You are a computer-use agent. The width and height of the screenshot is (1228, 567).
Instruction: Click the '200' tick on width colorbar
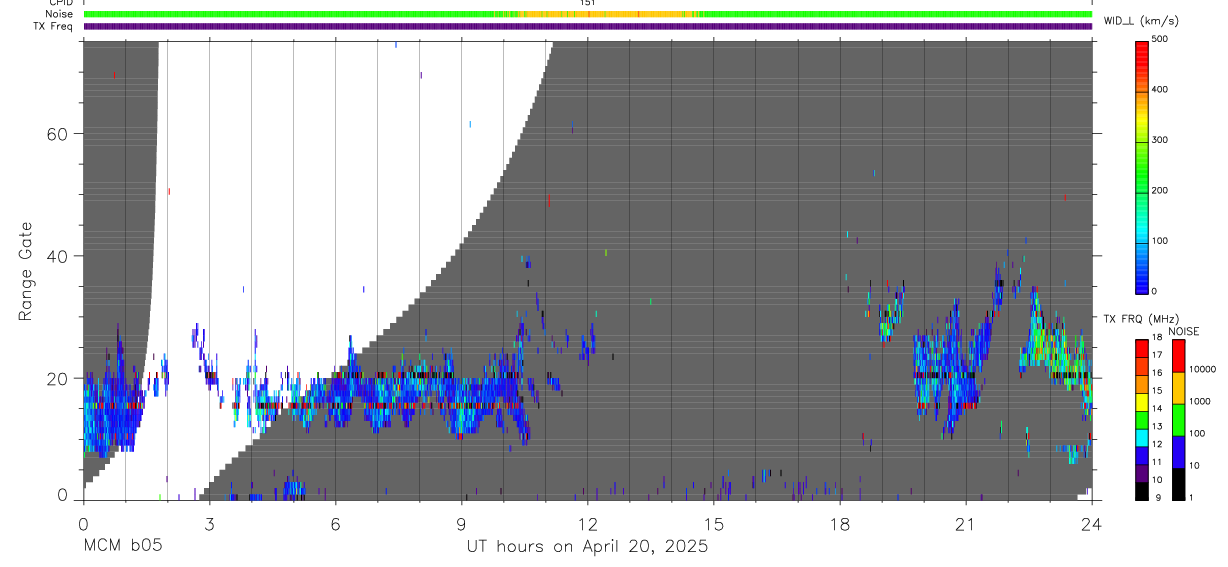(x=1160, y=190)
